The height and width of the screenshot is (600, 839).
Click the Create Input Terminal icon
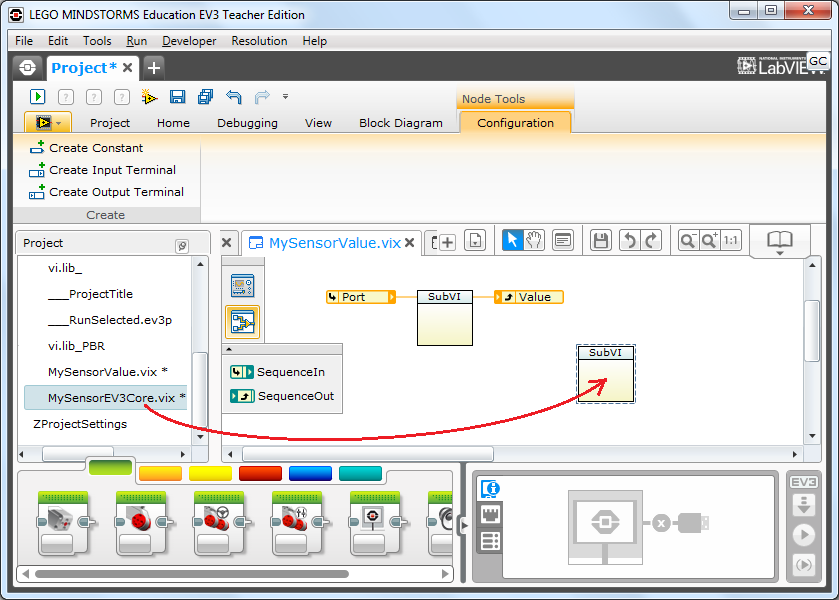37,170
